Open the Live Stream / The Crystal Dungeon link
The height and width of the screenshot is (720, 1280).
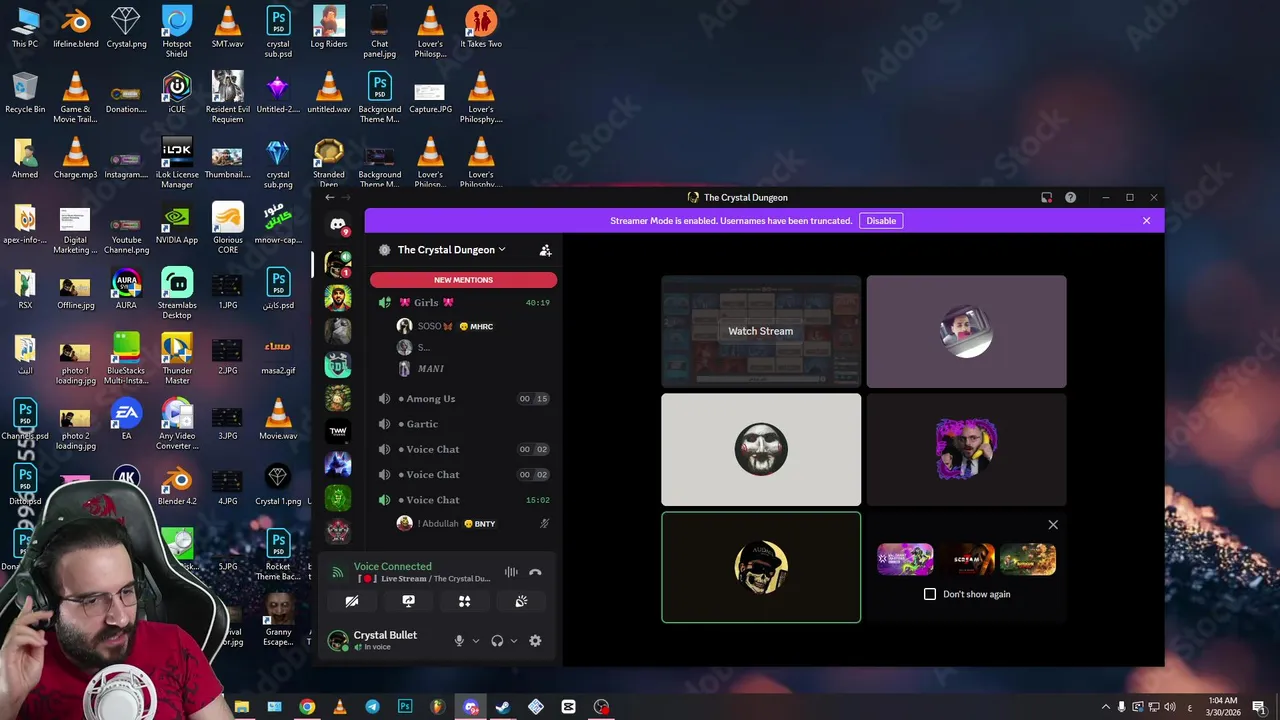[x=426, y=579]
